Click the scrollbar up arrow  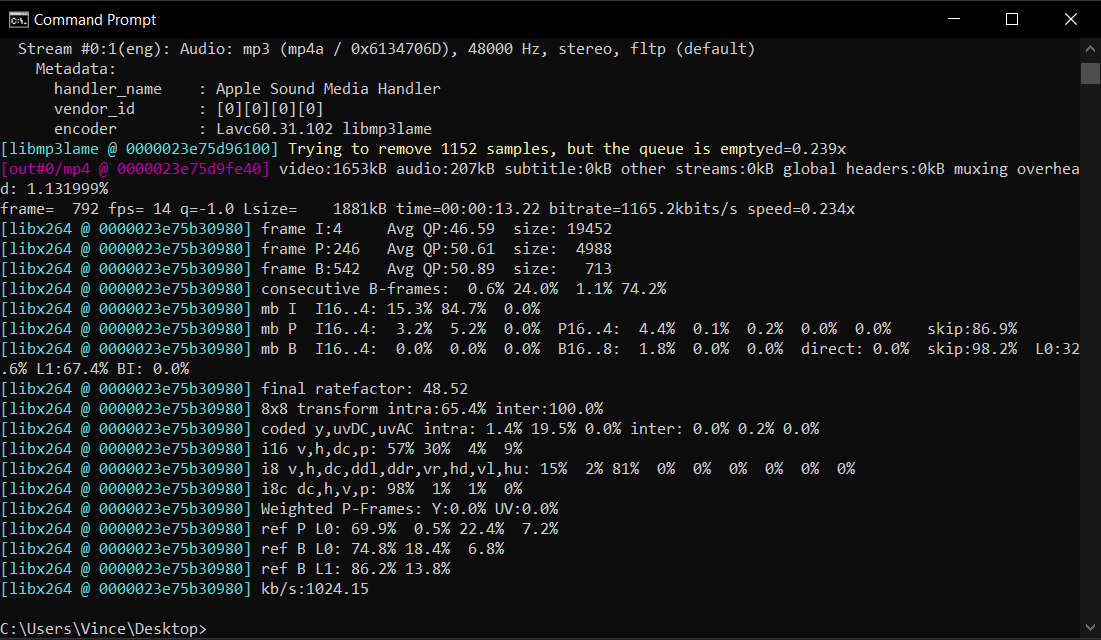click(x=1090, y=46)
